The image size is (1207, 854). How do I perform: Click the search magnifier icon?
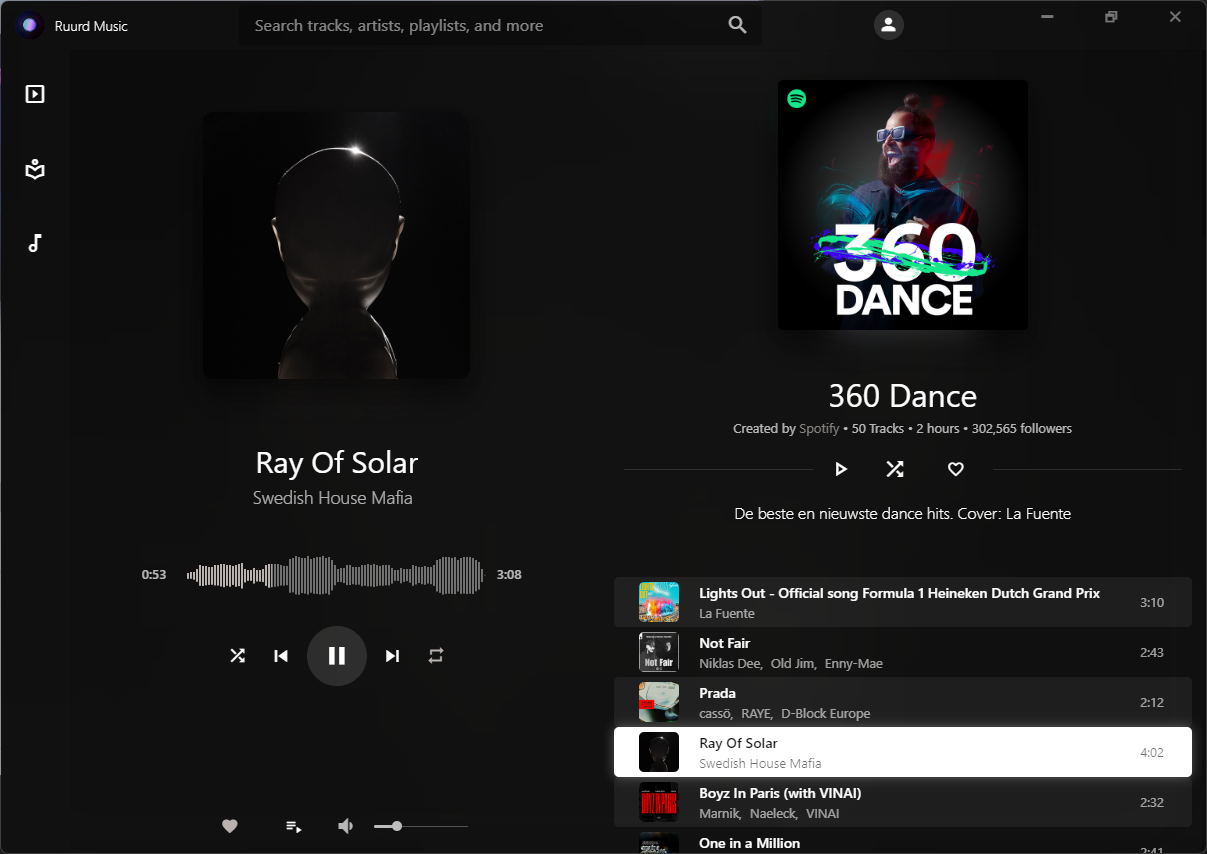pos(737,25)
